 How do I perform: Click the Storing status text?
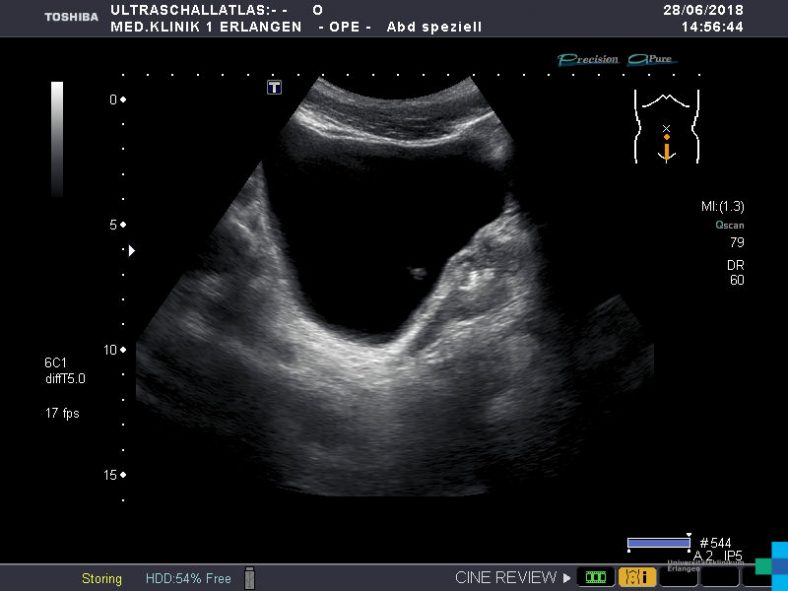click(102, 579)
